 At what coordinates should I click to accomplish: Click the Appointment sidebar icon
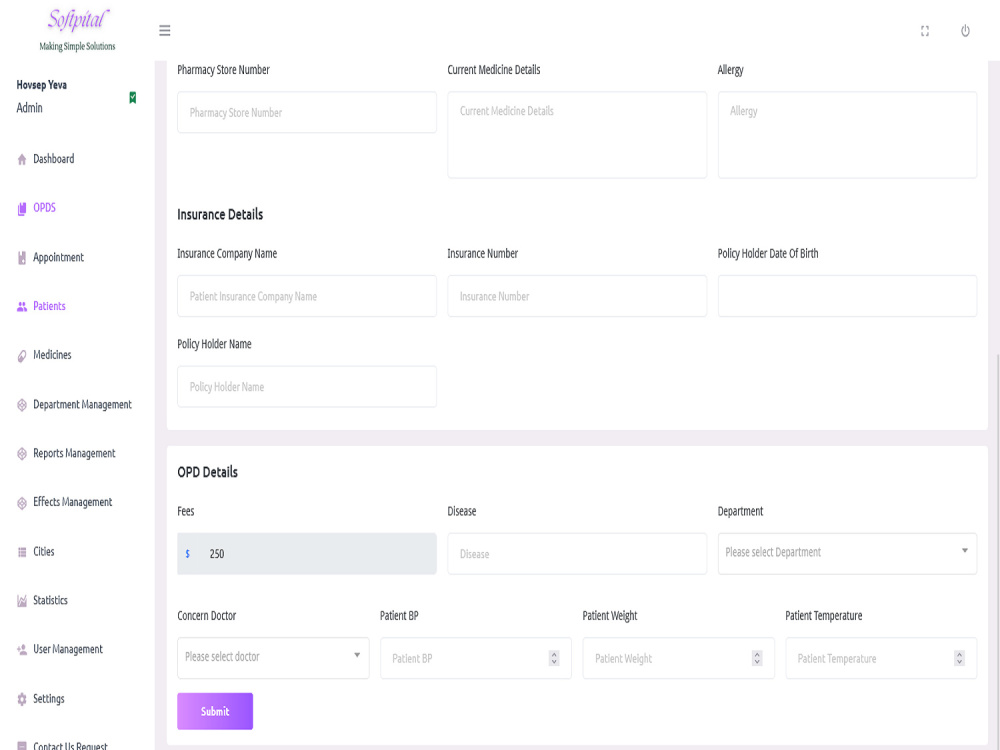click(22, 258)
